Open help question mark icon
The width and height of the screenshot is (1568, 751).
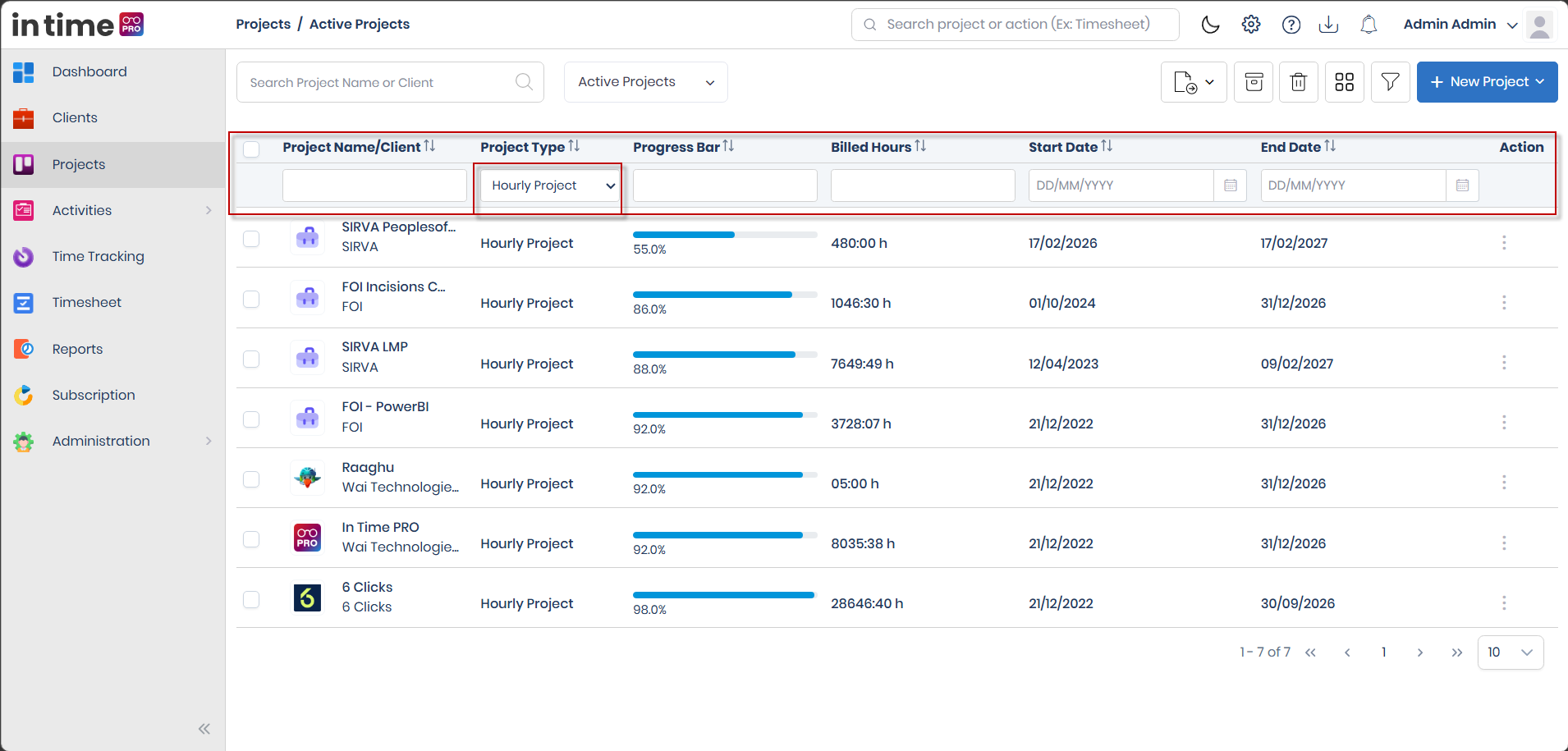[1291, 25]
